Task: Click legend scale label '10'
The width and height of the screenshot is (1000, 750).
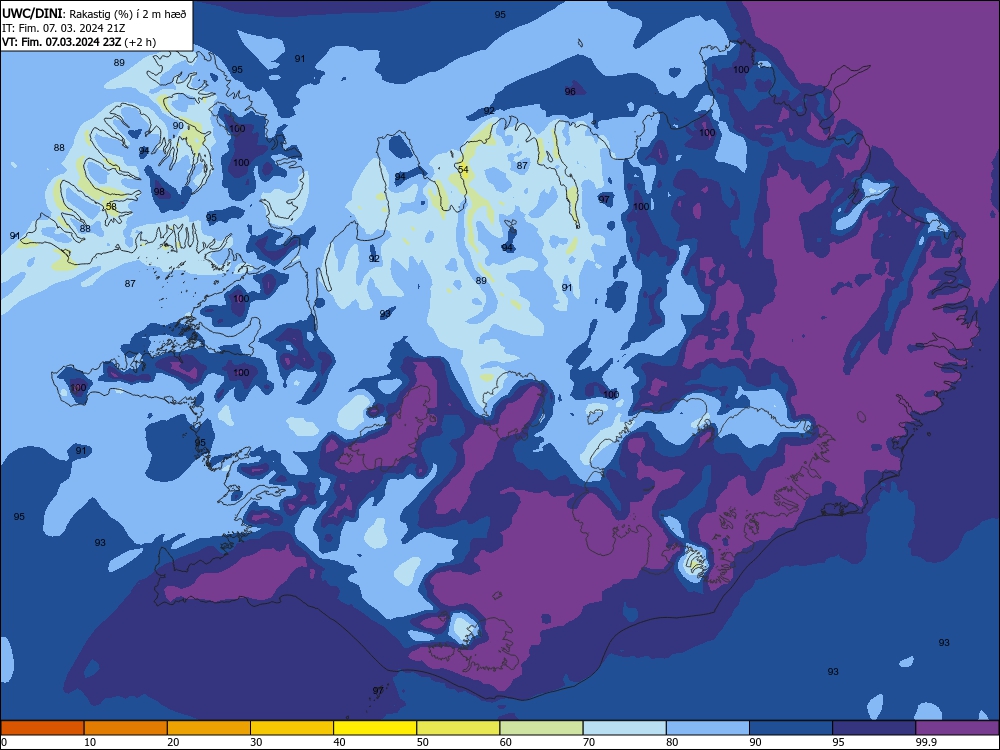Action: (x=90, y=742)
